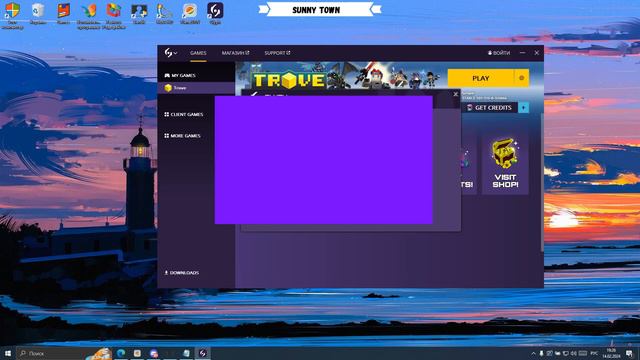This screenshot has height=360, width=640.
Task: Click the download arrow icon beside DOWNLOADS
Action: click(x=166, y=272)
